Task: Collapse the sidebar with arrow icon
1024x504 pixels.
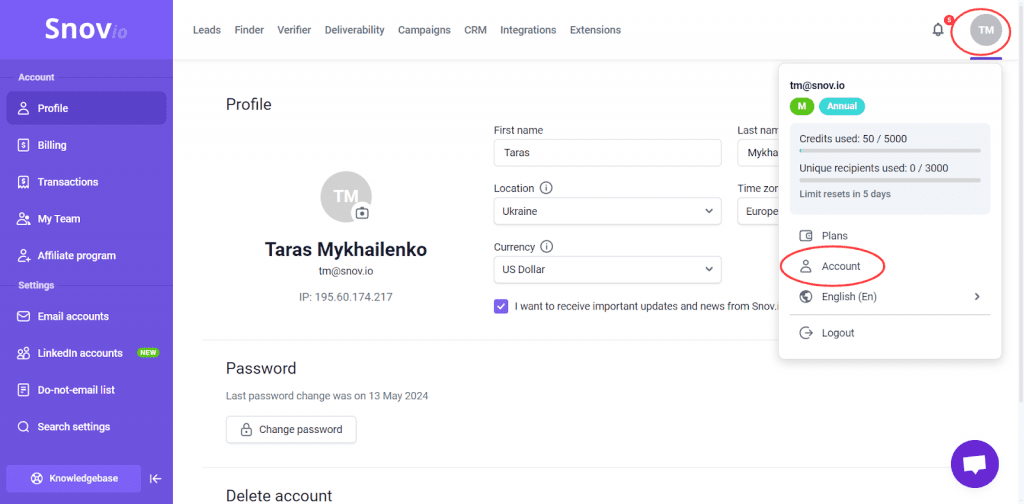Action: click(155, 479)
